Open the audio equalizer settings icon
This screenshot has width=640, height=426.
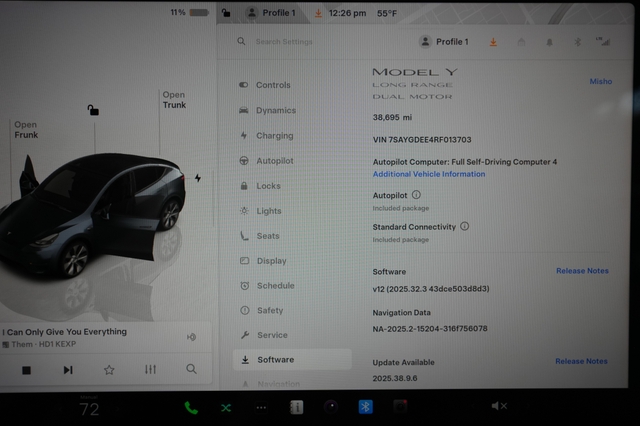point(150,370)
